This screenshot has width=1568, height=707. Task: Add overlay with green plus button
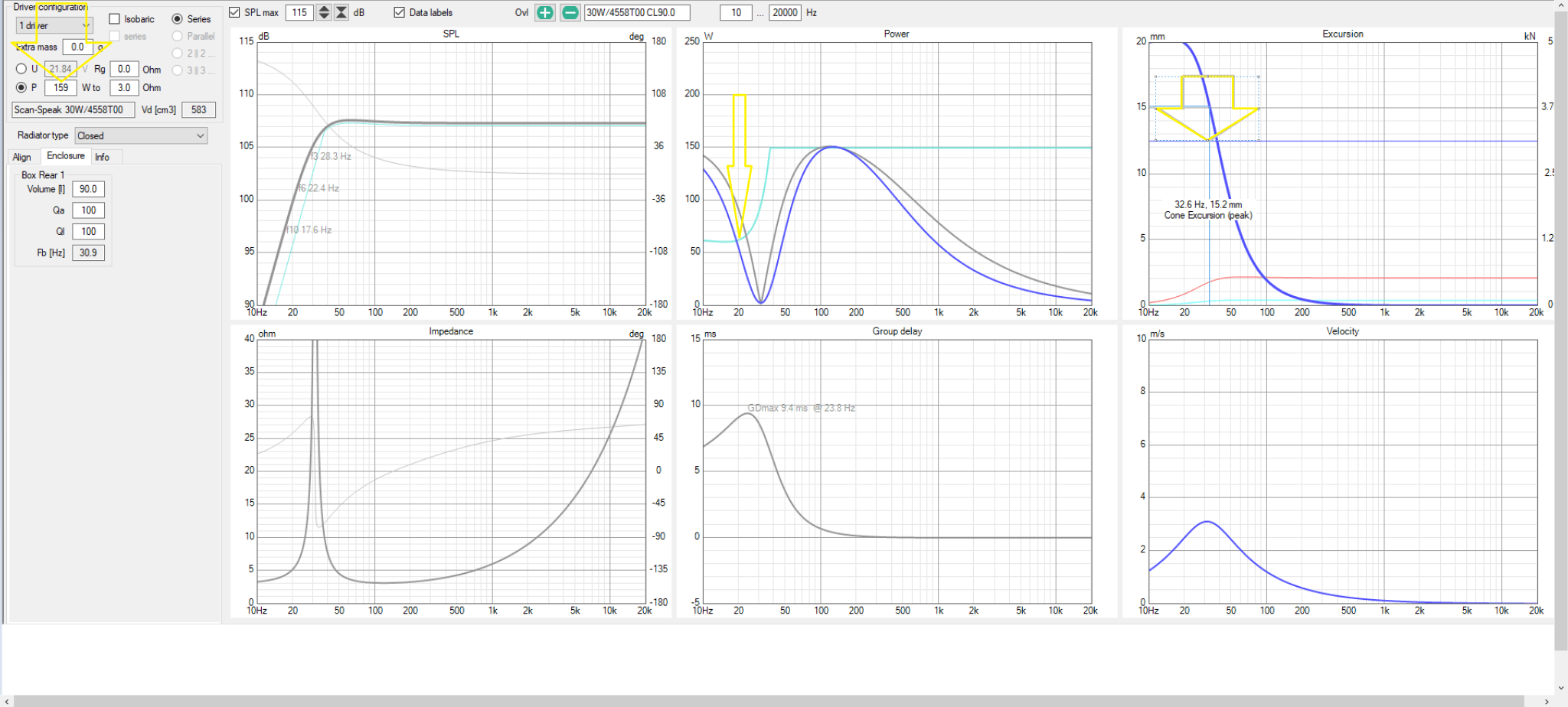544,12
